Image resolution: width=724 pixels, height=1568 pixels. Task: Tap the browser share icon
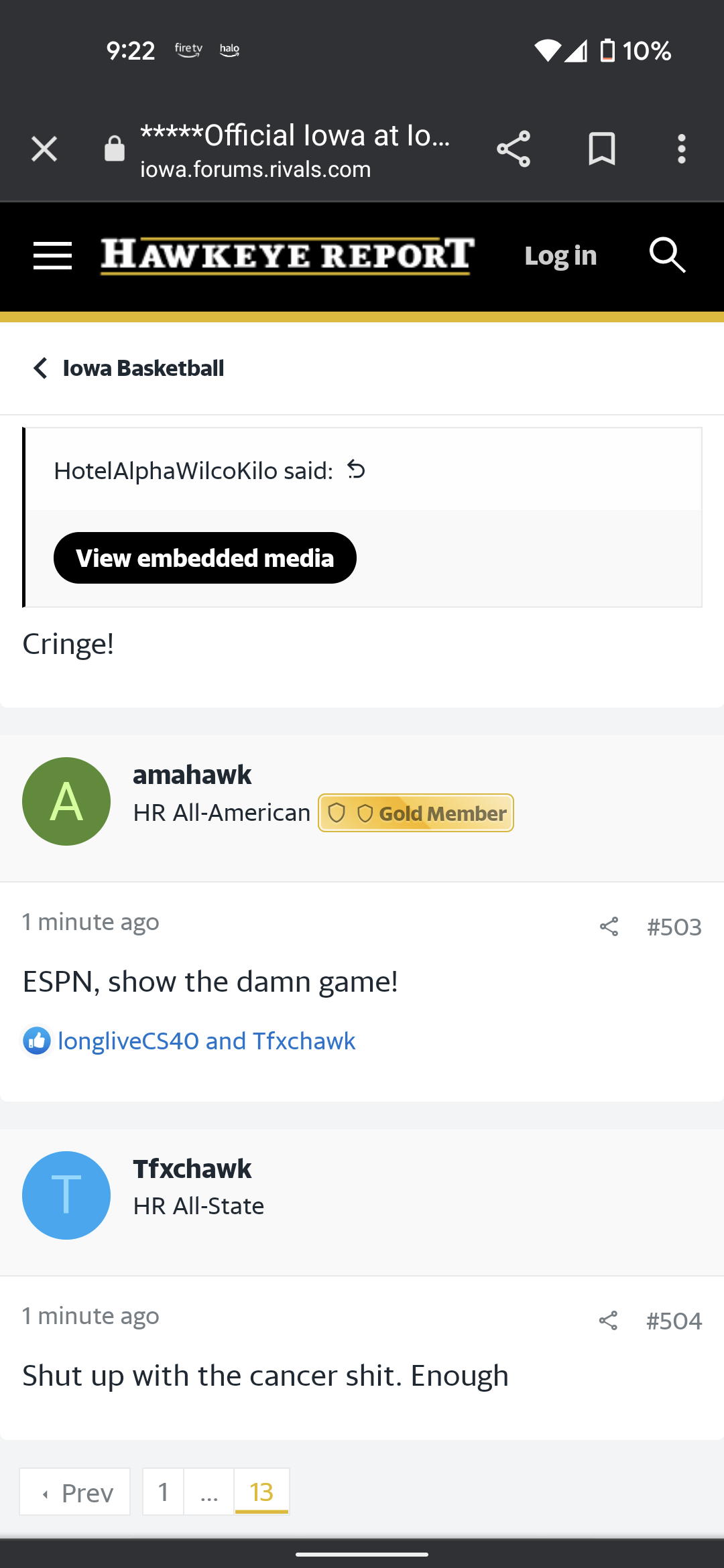[514, 149]
